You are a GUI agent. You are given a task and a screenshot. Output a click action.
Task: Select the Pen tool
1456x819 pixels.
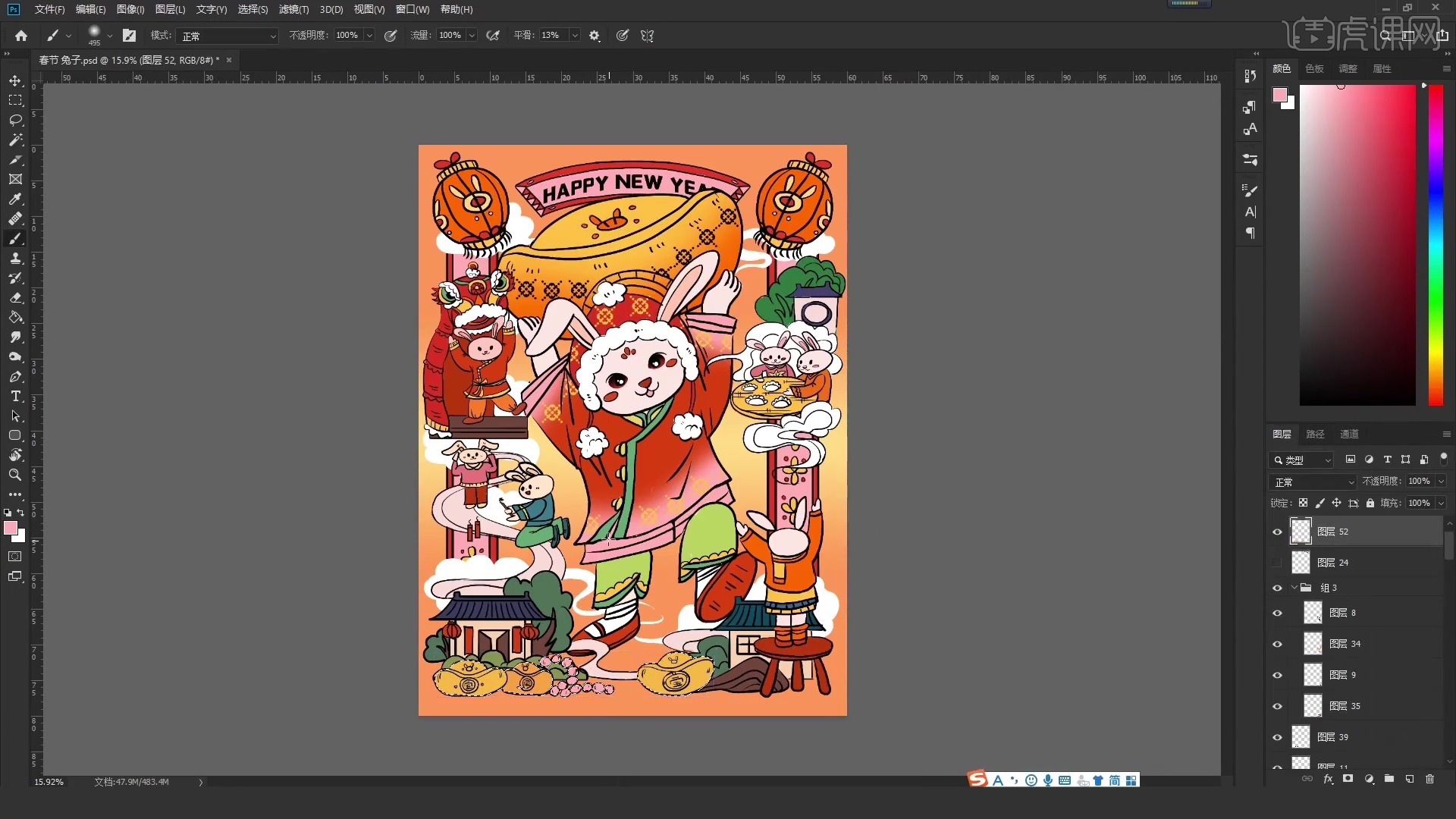click(x=15, y=377)
